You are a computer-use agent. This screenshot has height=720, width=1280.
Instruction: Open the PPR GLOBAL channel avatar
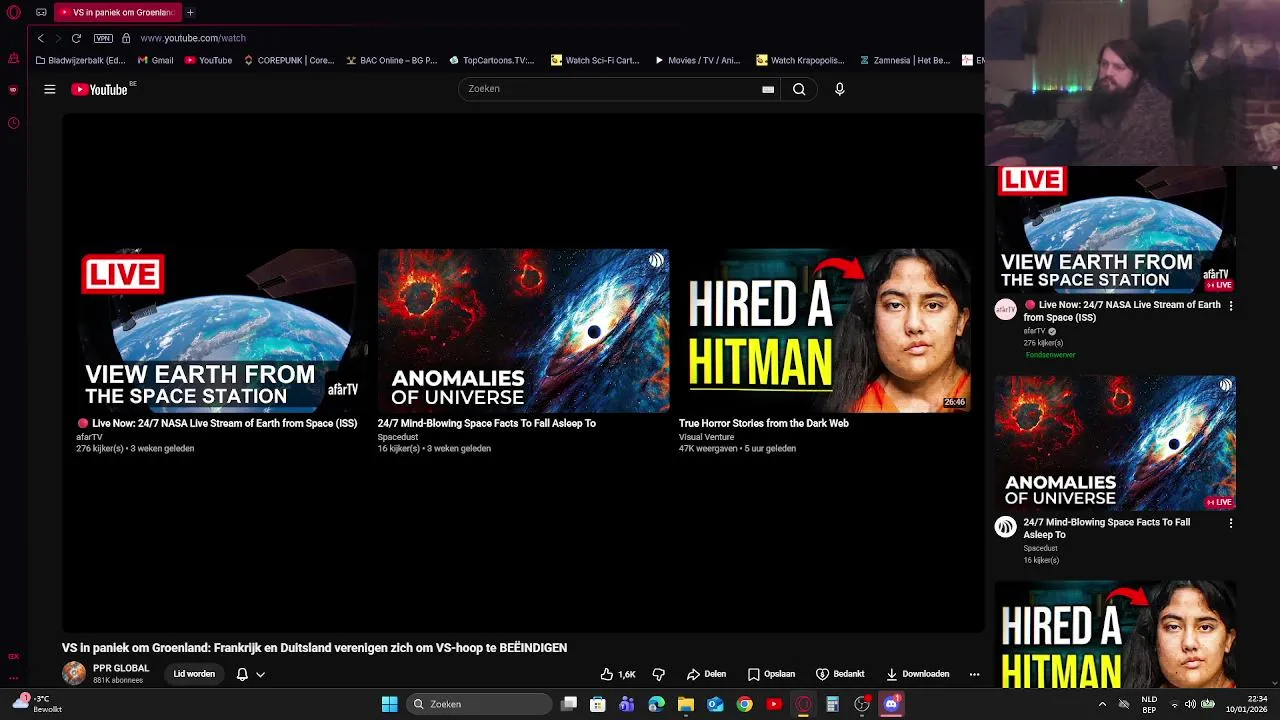74,673
